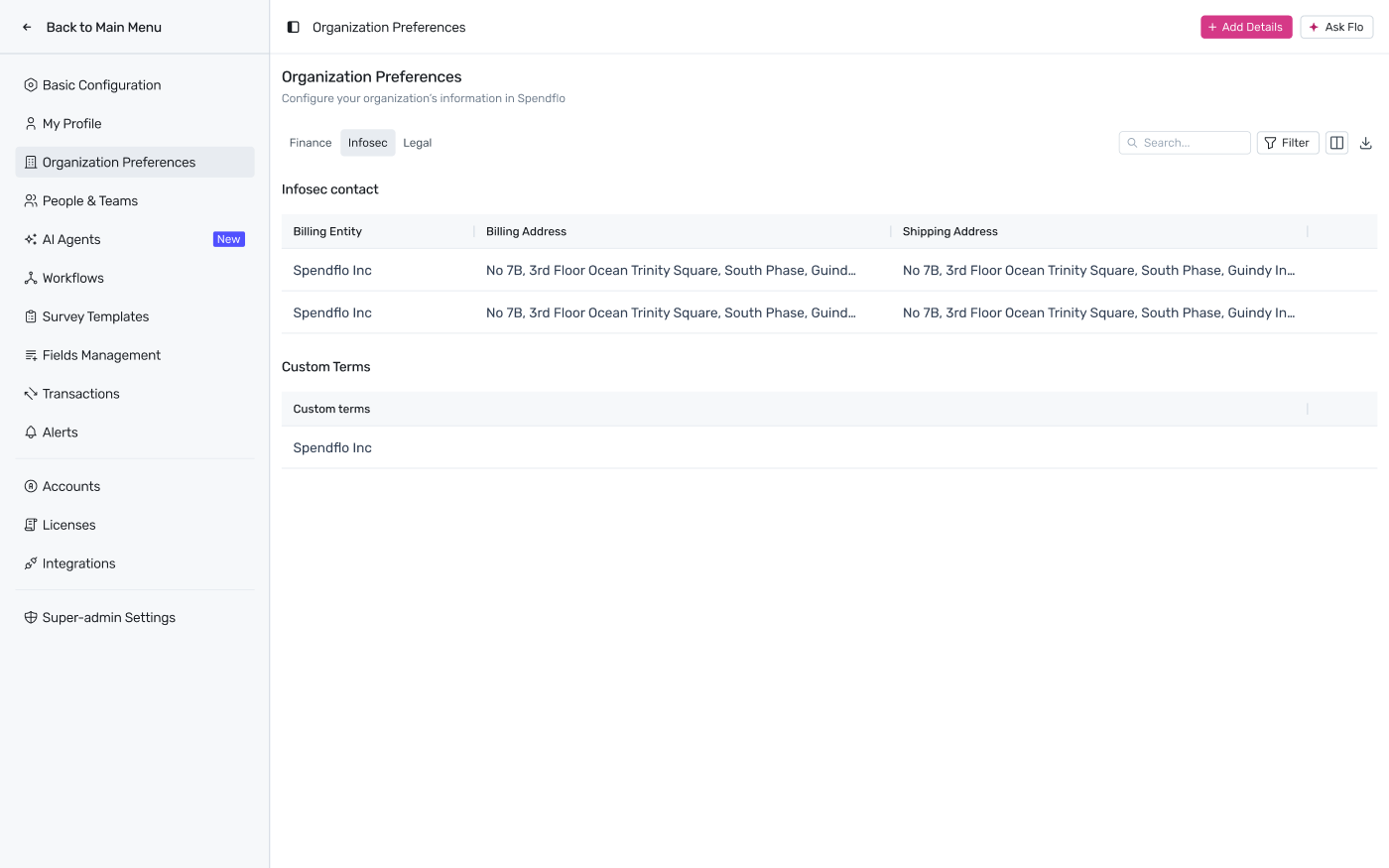The height and width of the screenshot is (868, 1389).
Task: Open My Profile person icon
Action: (x=31, y=124)
